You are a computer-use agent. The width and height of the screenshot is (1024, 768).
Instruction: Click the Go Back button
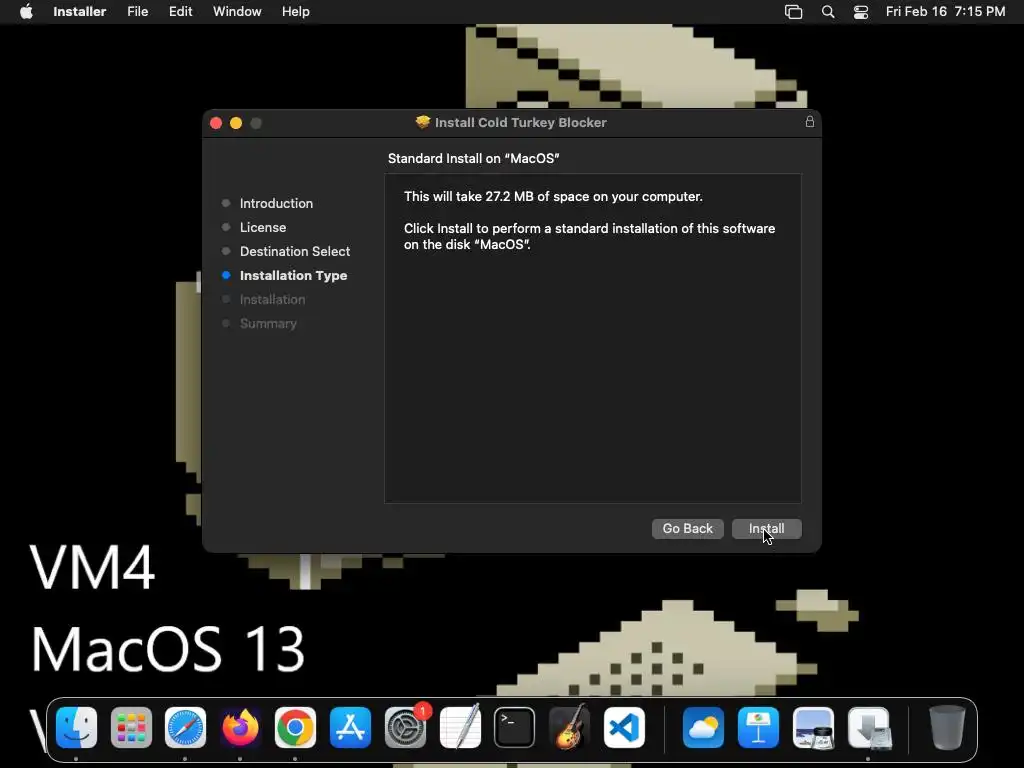(x=688, y=529)
